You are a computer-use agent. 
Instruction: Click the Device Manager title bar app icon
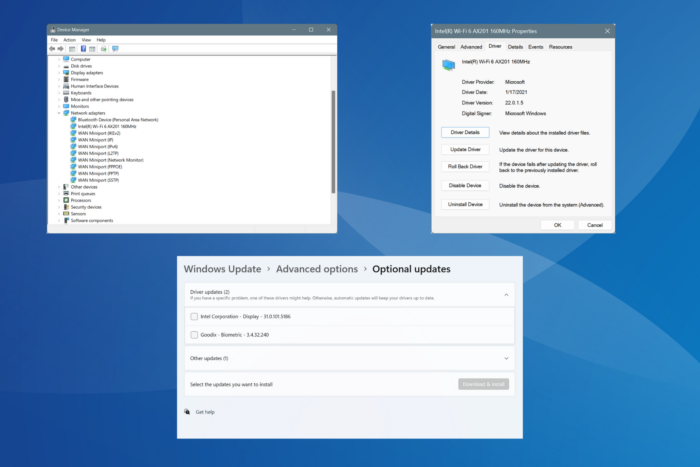click(x=53, y=29)
